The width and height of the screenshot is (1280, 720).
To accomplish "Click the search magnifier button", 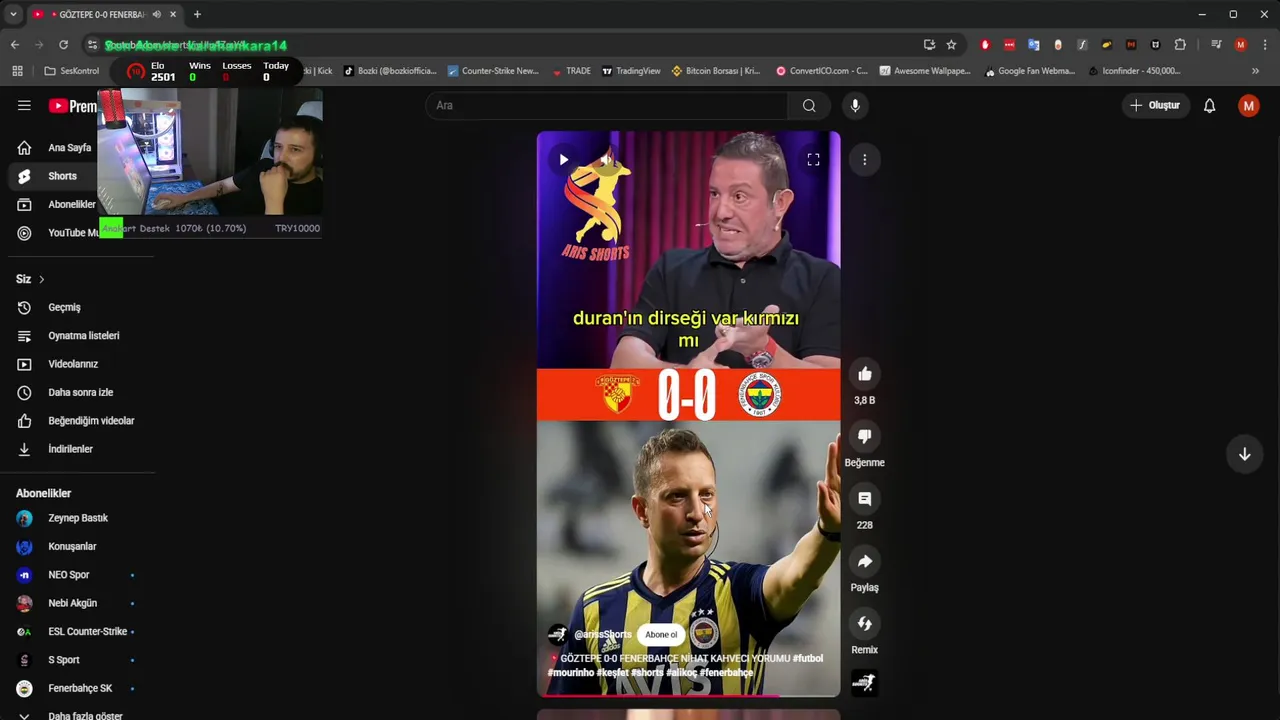I will click(809, 105).
